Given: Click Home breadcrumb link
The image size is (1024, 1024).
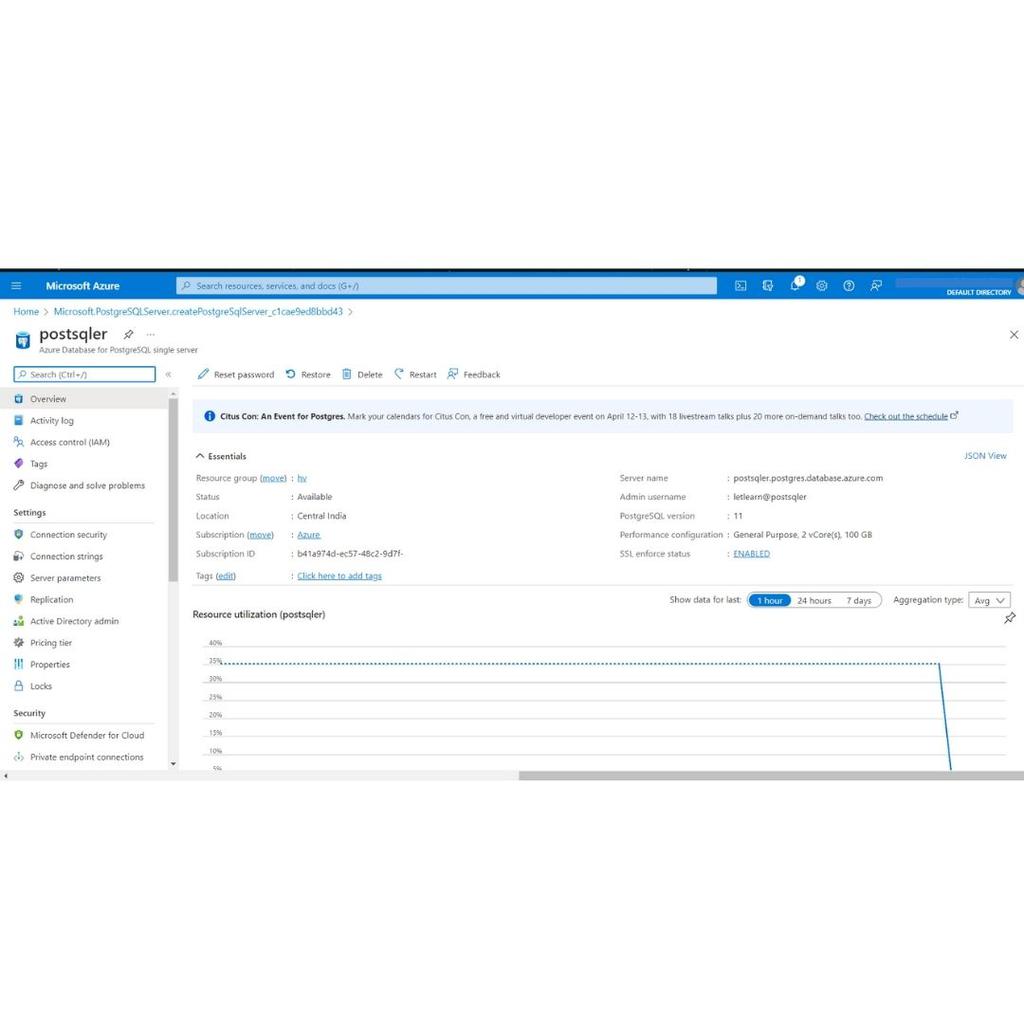Looking at the screenshot, I should tap(26, 312).
